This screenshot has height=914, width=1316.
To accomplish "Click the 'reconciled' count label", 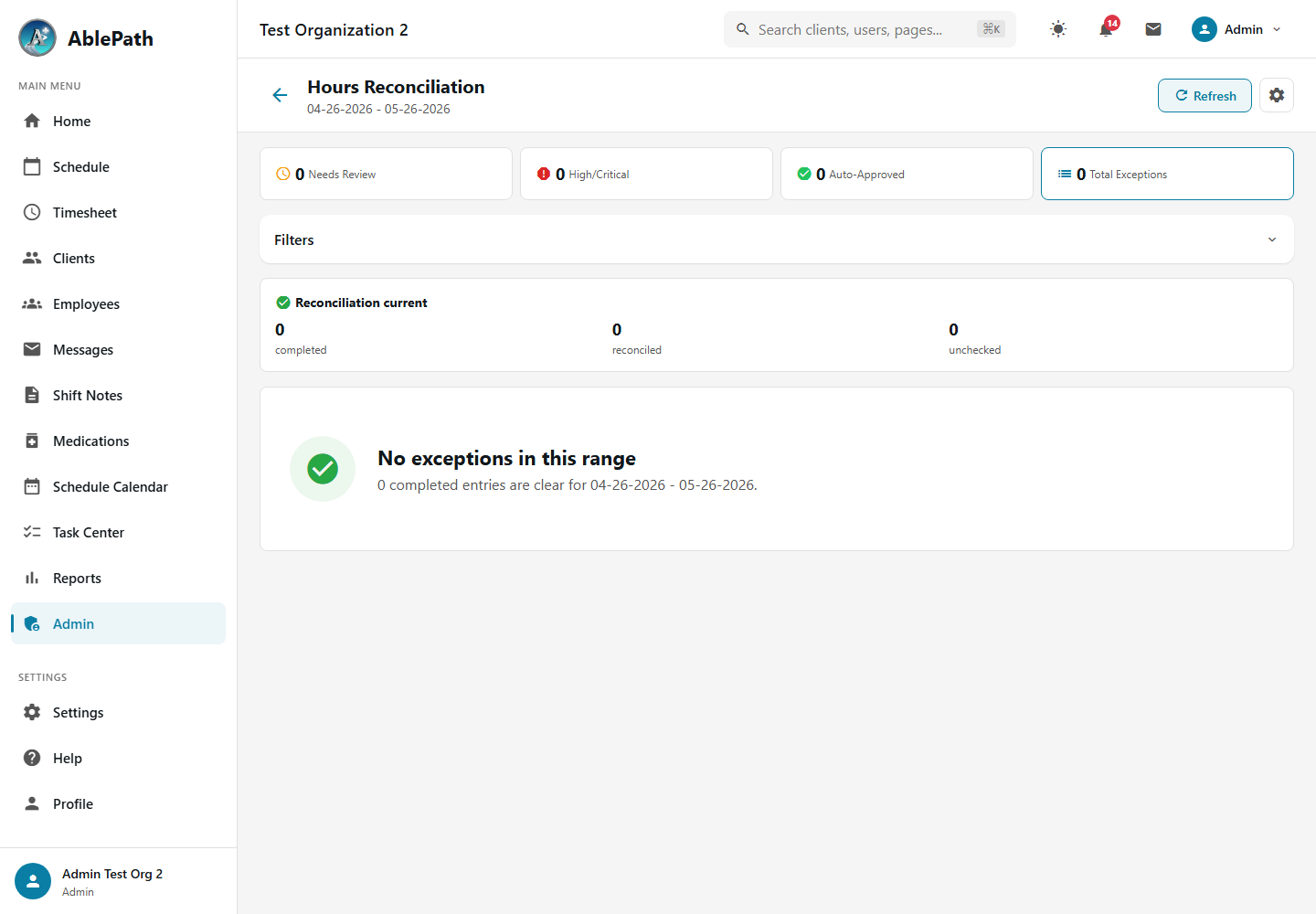I will point(636,350).
